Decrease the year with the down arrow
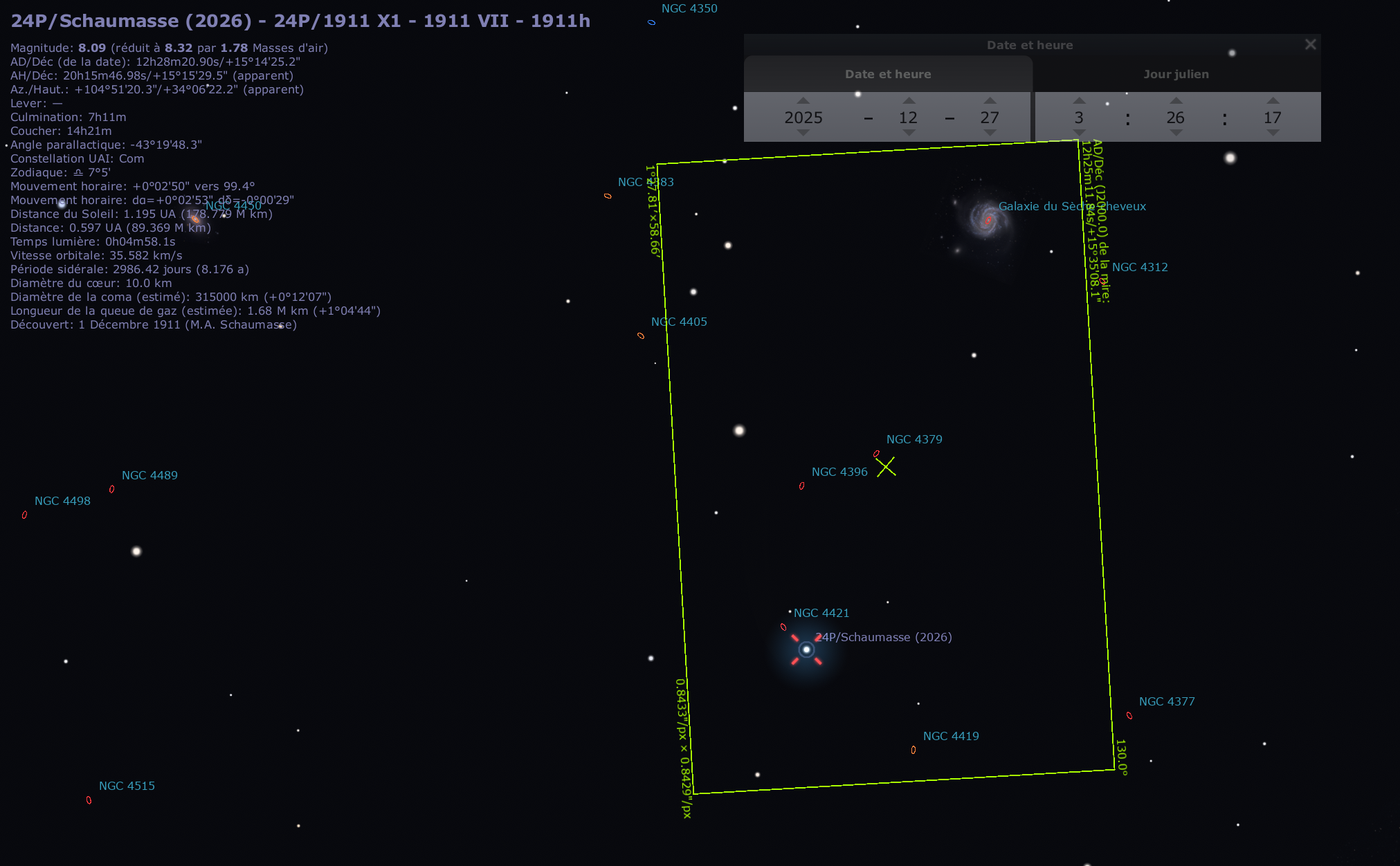Image resolution: width=1400 pixels, height=866 pixels. (x=803, y=133)
